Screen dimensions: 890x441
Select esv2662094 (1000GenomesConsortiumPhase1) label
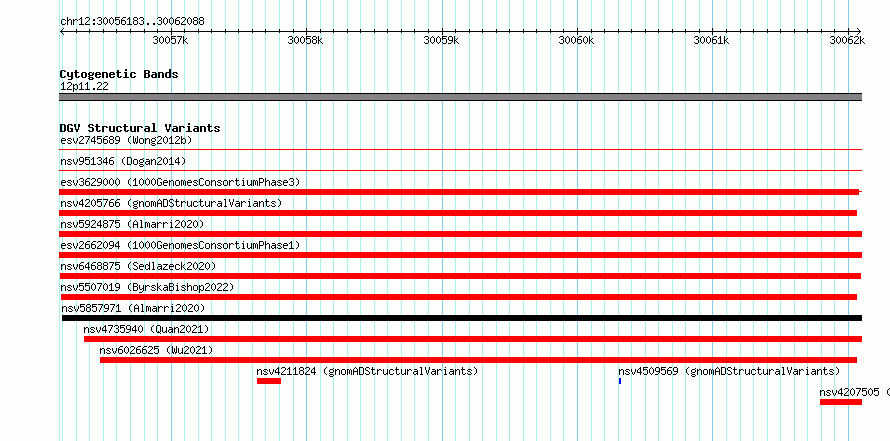point(180,245)
